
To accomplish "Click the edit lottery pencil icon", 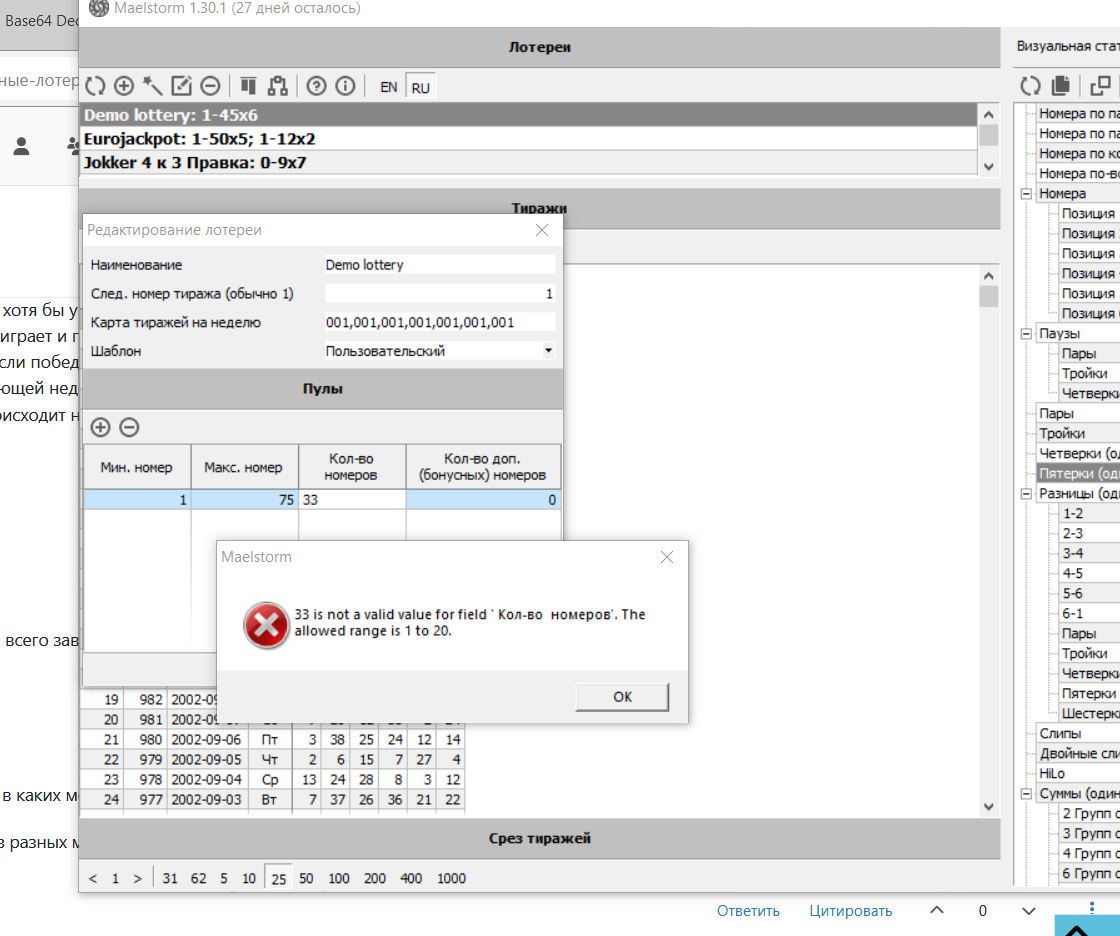I will tap(181, 86).
